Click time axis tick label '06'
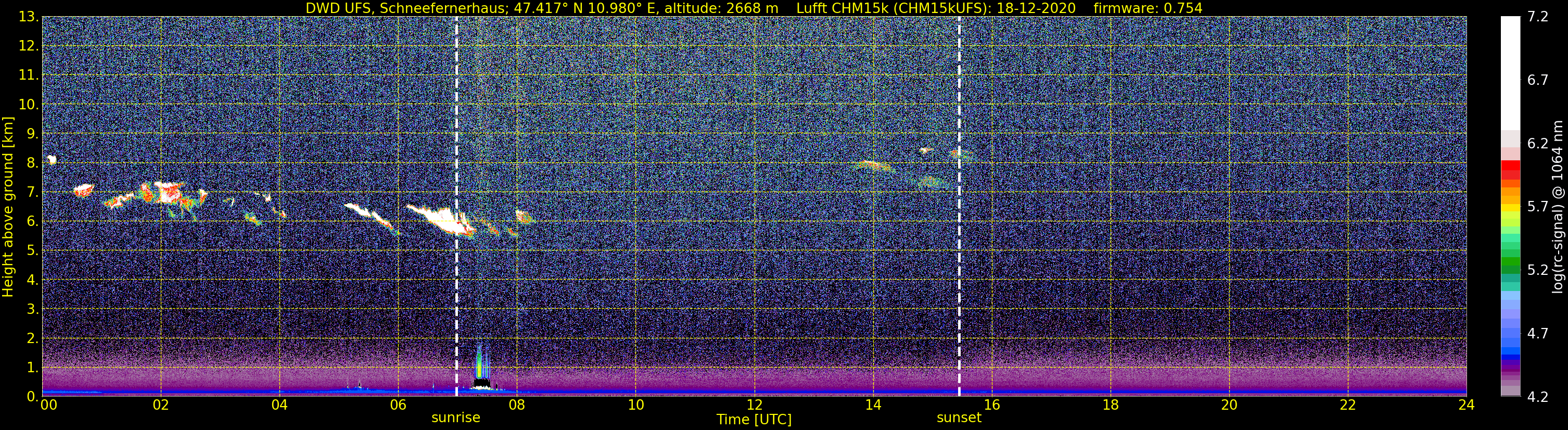 coord(398,406)
